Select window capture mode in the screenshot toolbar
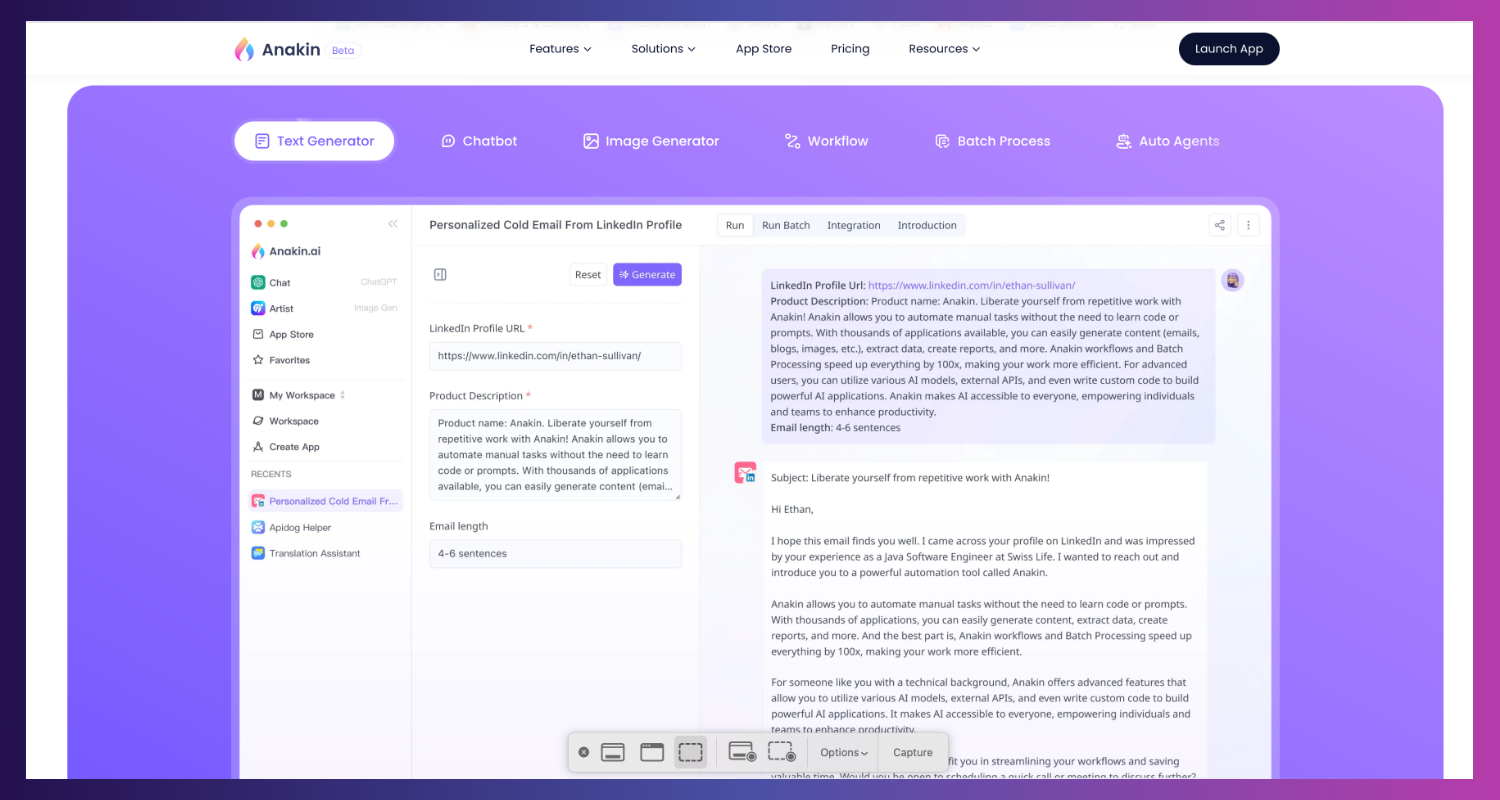Image resolution: width=1500 pixels, height=800 pixels. [x=651, y=751]
